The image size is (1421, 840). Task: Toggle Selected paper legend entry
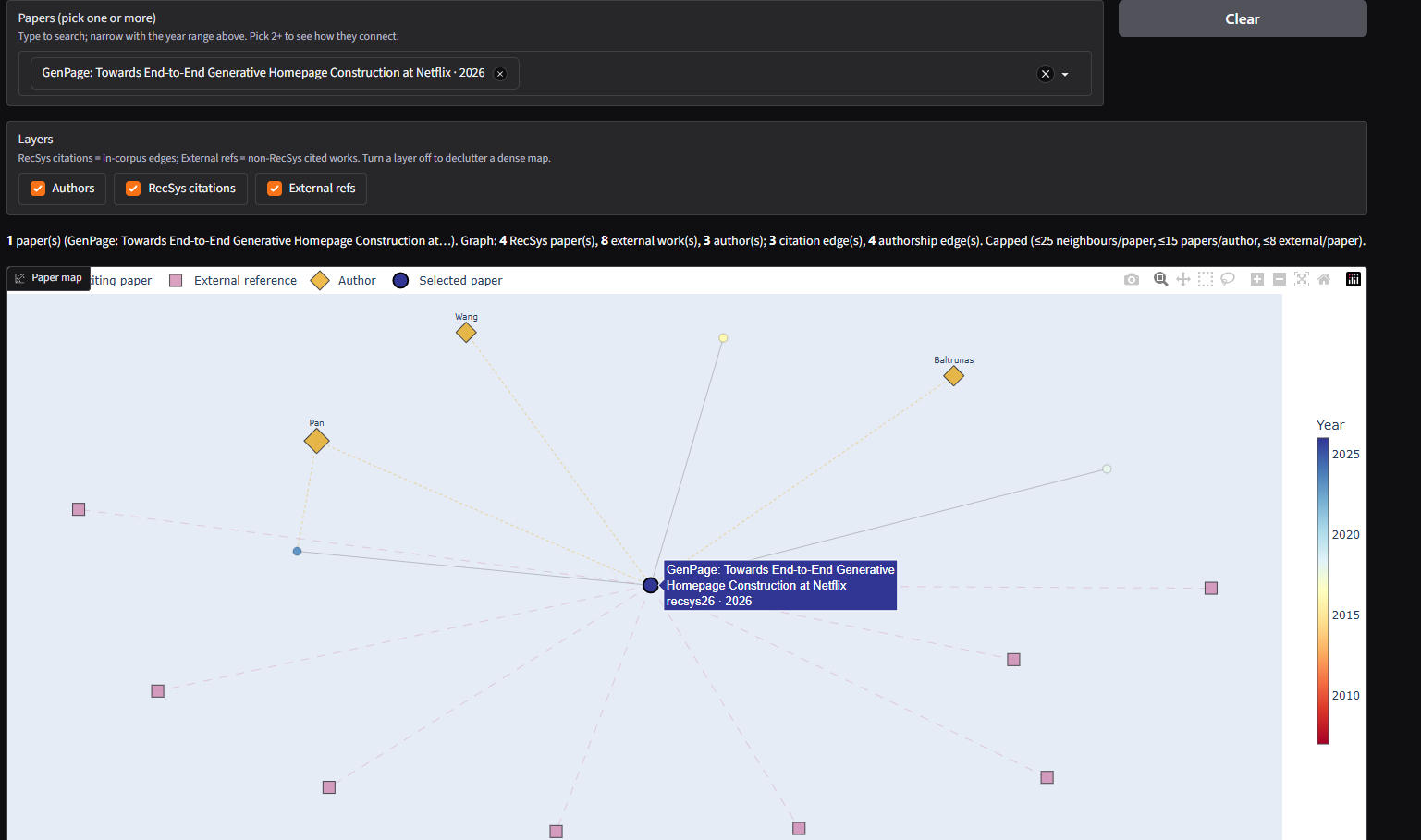(447, 280)
